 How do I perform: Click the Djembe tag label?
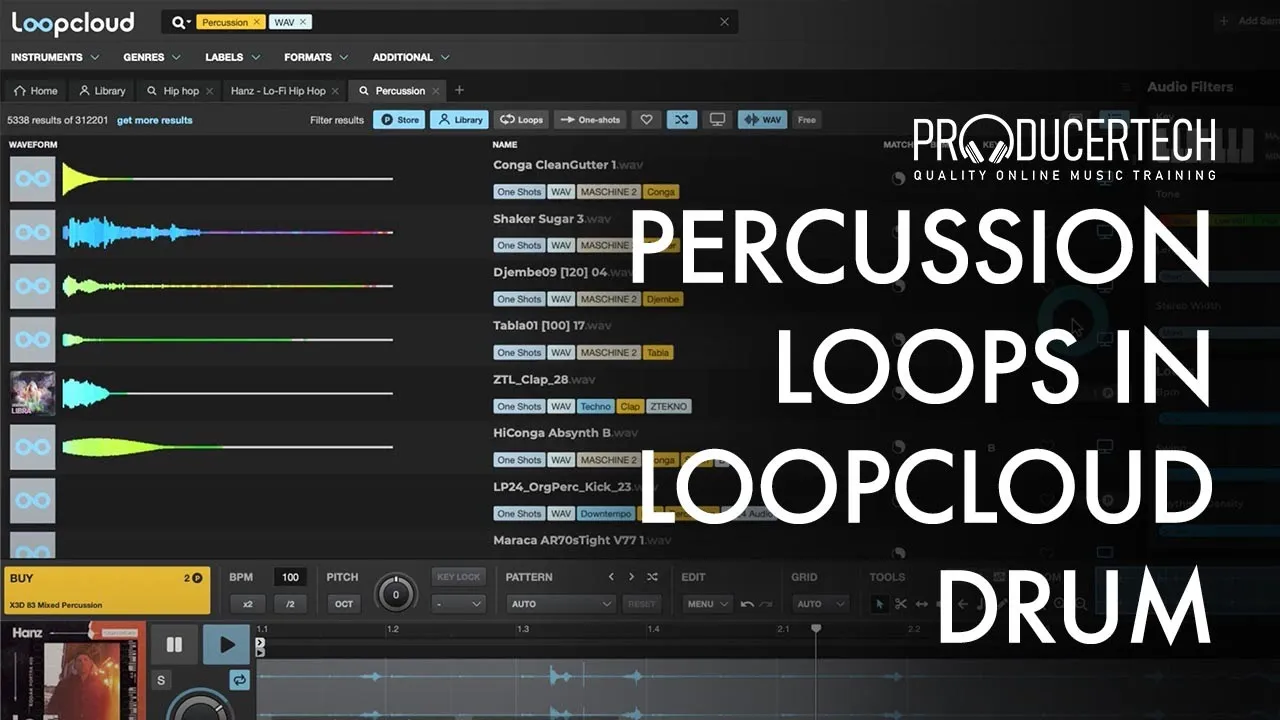tap(663, 299)
